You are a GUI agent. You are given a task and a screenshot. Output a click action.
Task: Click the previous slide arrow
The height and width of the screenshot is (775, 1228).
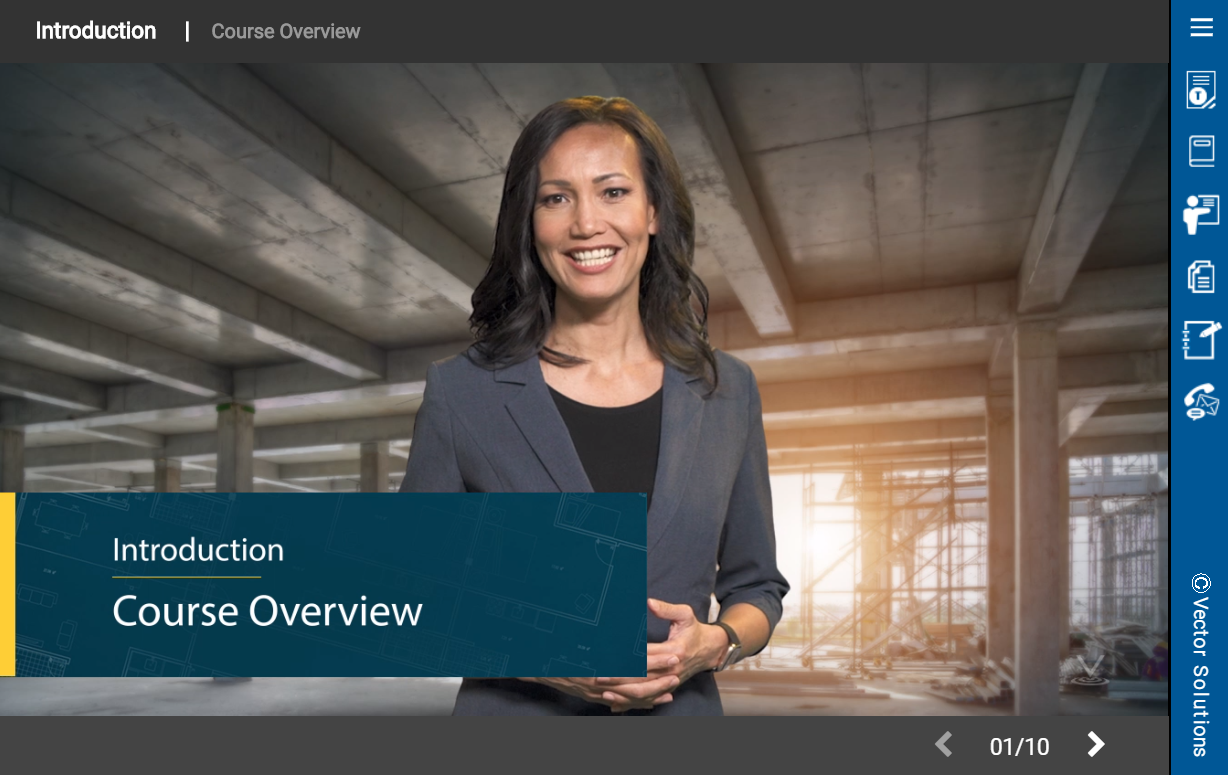[943, 744]
